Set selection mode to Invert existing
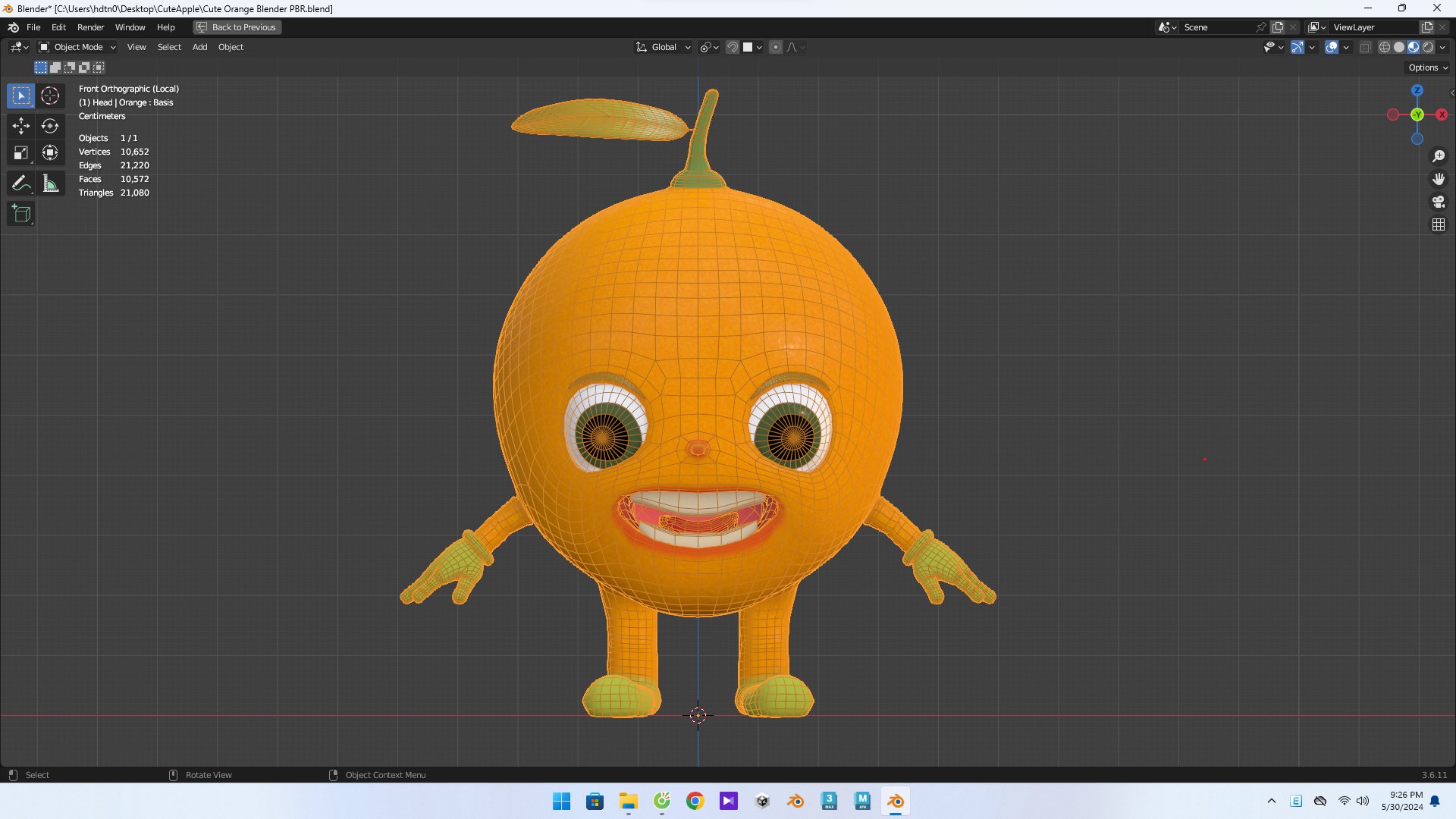Image resolution: width=1456 pixels, height=819 pixels. pyautogui.click(x=84, y=67)
